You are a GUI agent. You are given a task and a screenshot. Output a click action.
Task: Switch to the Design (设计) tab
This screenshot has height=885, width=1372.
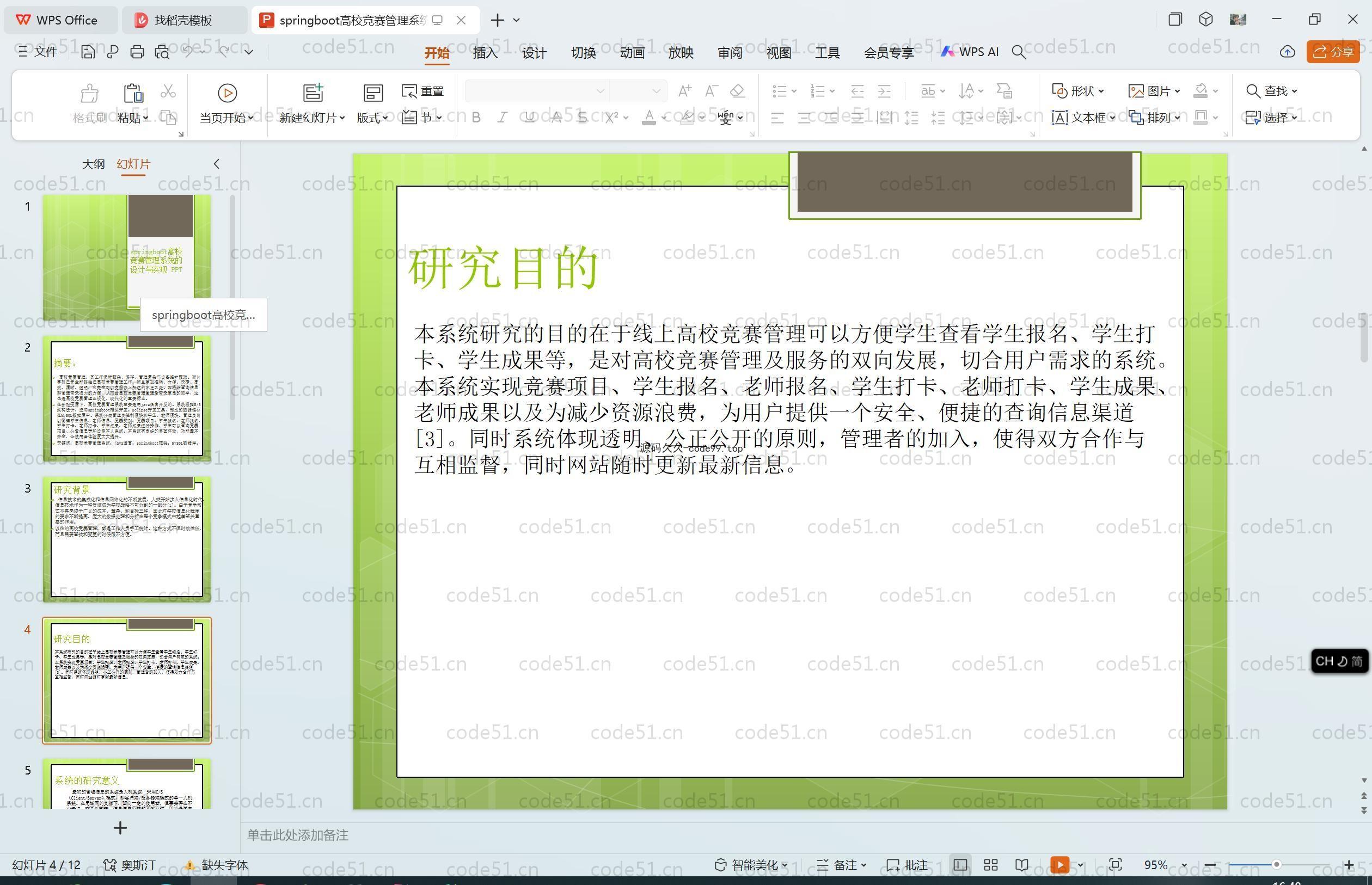point(534,52)
